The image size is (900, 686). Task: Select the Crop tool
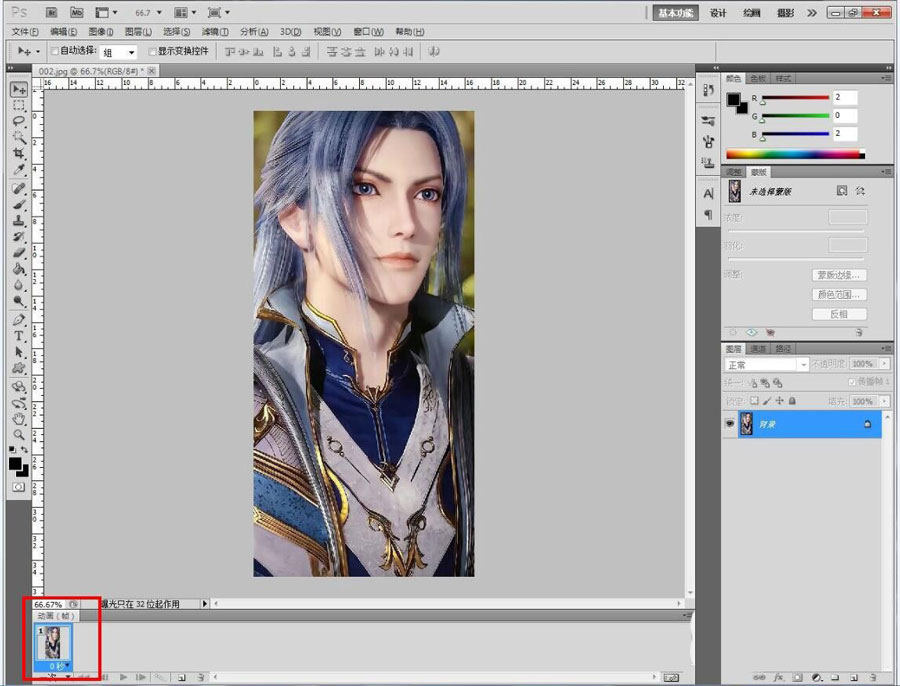[18, 154]
